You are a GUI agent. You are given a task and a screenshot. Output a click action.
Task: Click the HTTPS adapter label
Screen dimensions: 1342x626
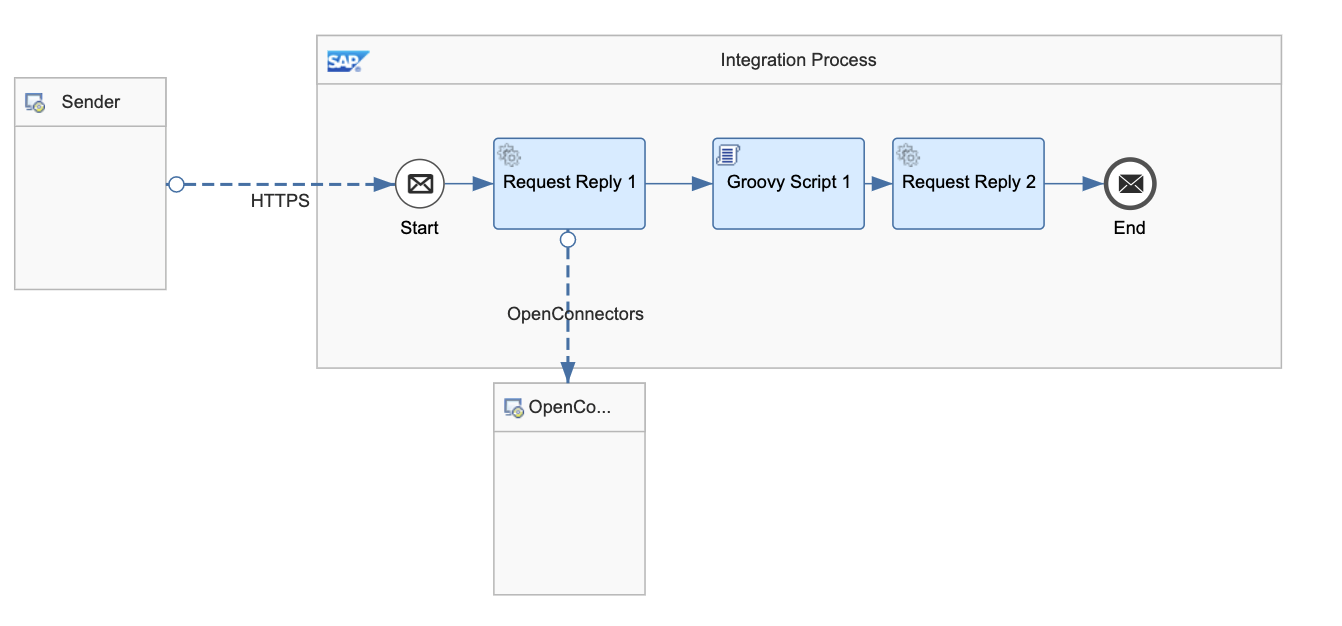coord(280,201)
